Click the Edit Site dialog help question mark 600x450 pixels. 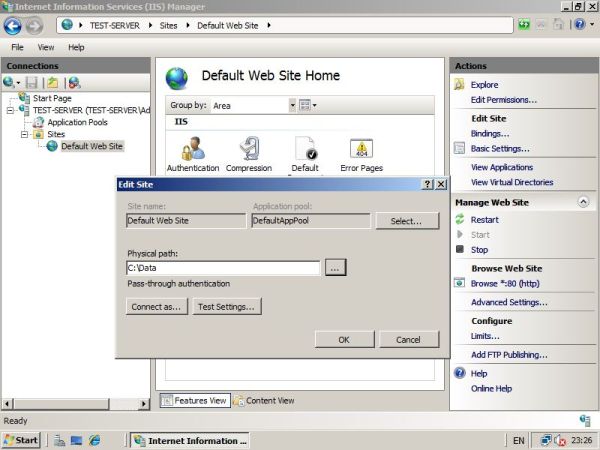427,184
